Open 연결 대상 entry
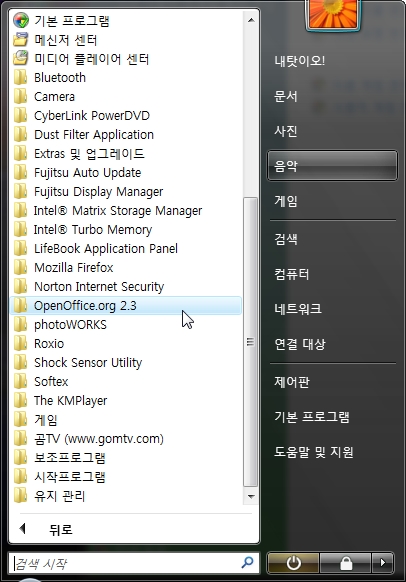 click(x=300, y=344)
